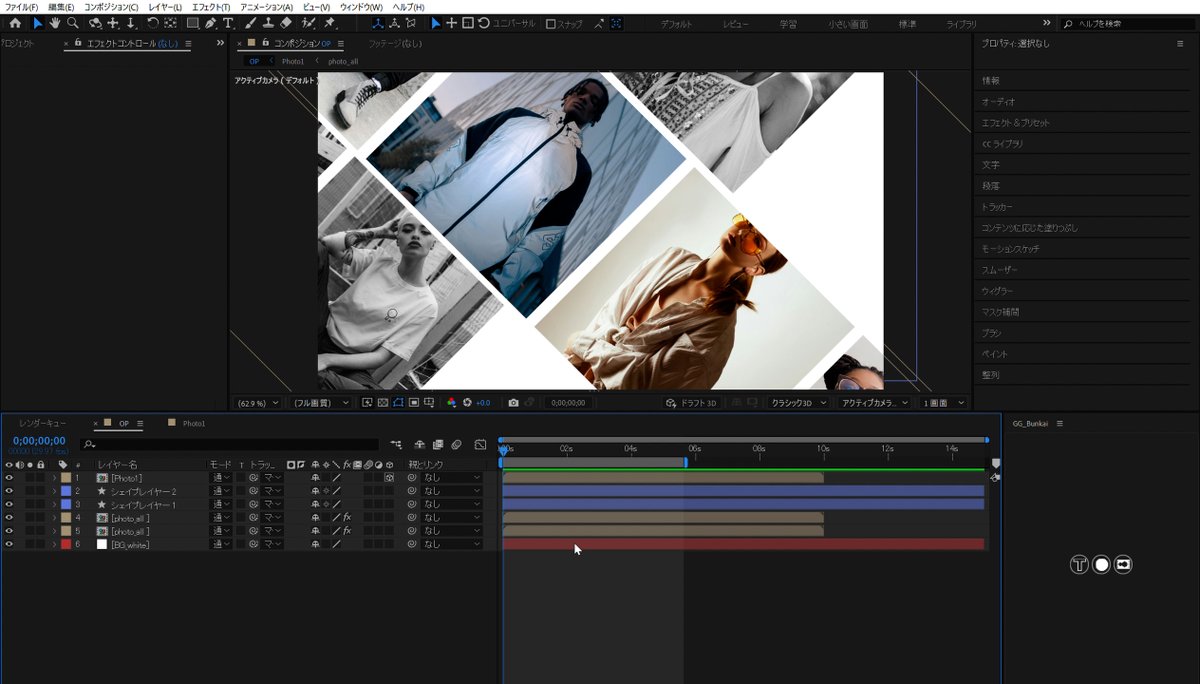Toggle the ドラフト 3D button

point(692,402)
